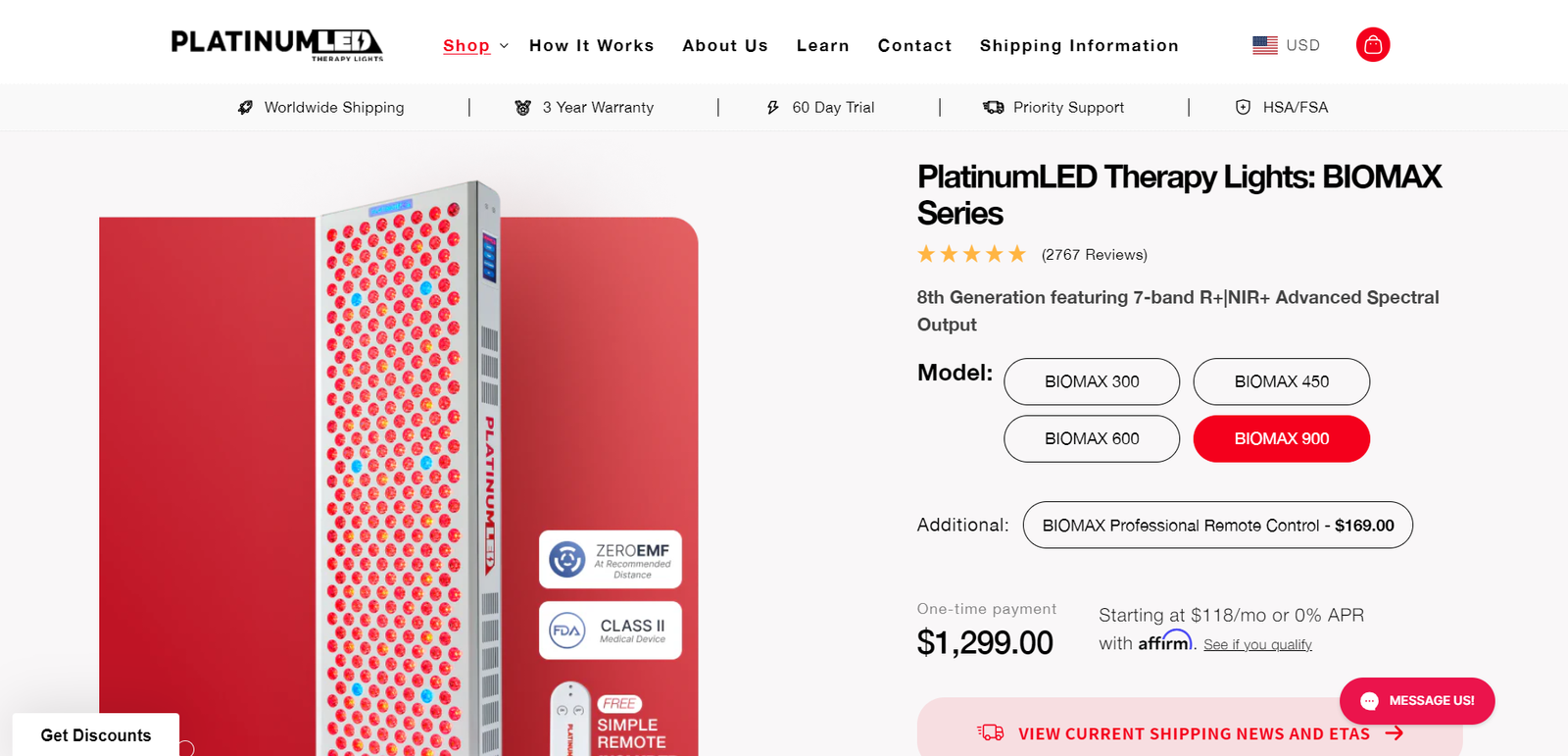Click the five-star rating next to 2767 Reviews
Image resolution: width=1568 pixels, height=756 pixels.
(971, 253)
